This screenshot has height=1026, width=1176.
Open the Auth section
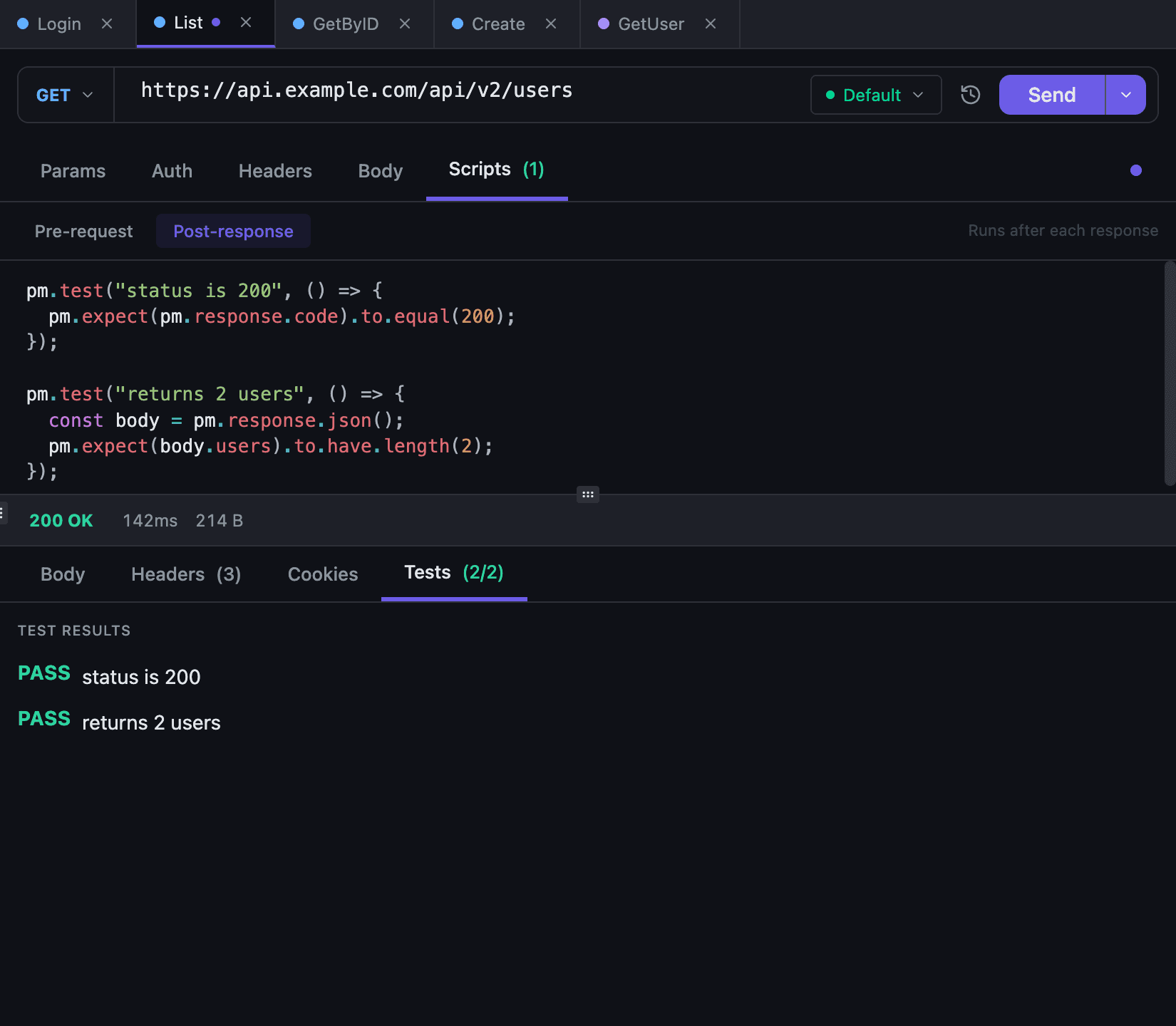pyautogui.click(x=172, y=171)
